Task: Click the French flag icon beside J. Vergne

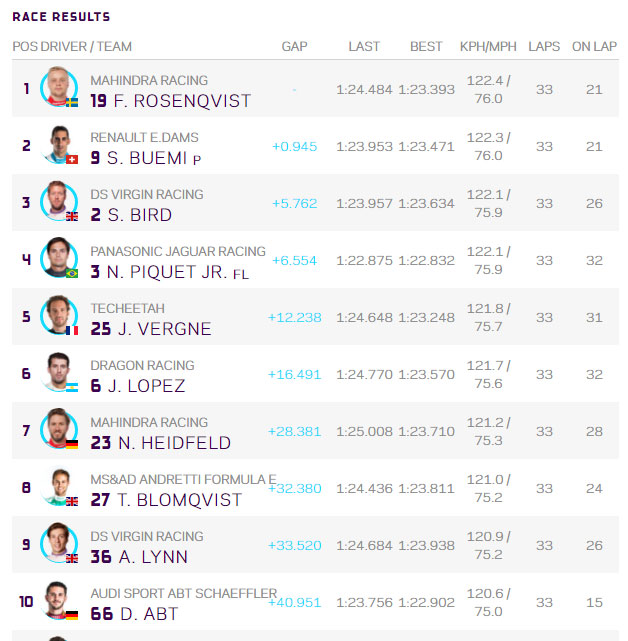Action: 72,330
